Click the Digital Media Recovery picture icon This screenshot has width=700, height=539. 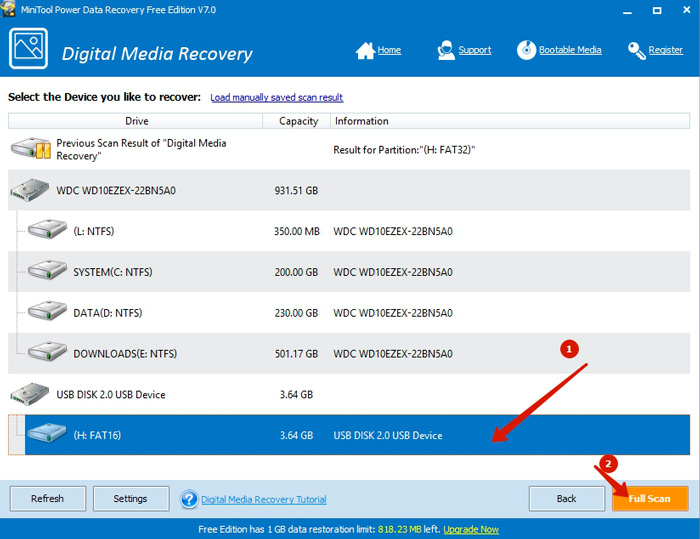pyautogui.click(x=28, y=48)
